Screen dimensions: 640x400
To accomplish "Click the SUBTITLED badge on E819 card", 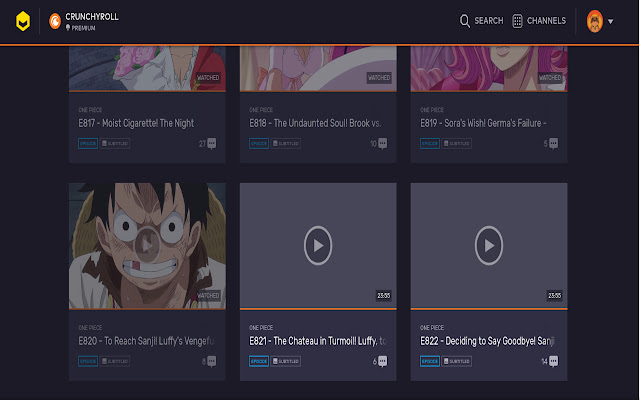I will pos(457,144).
